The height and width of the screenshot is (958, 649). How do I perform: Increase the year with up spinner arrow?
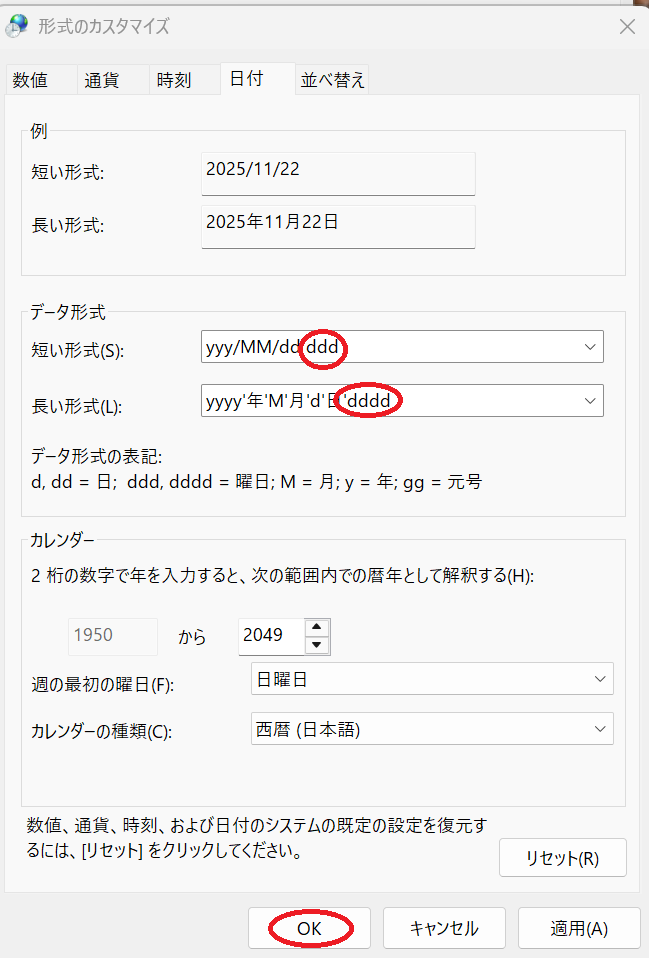(317, 627)
